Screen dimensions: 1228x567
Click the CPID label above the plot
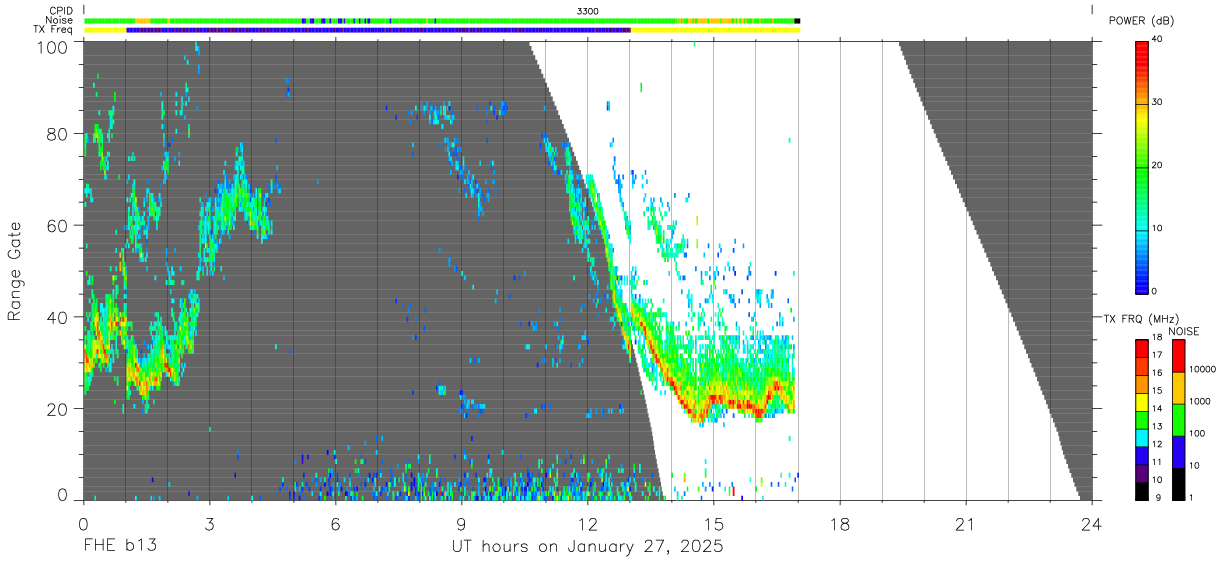click(60, 10)
